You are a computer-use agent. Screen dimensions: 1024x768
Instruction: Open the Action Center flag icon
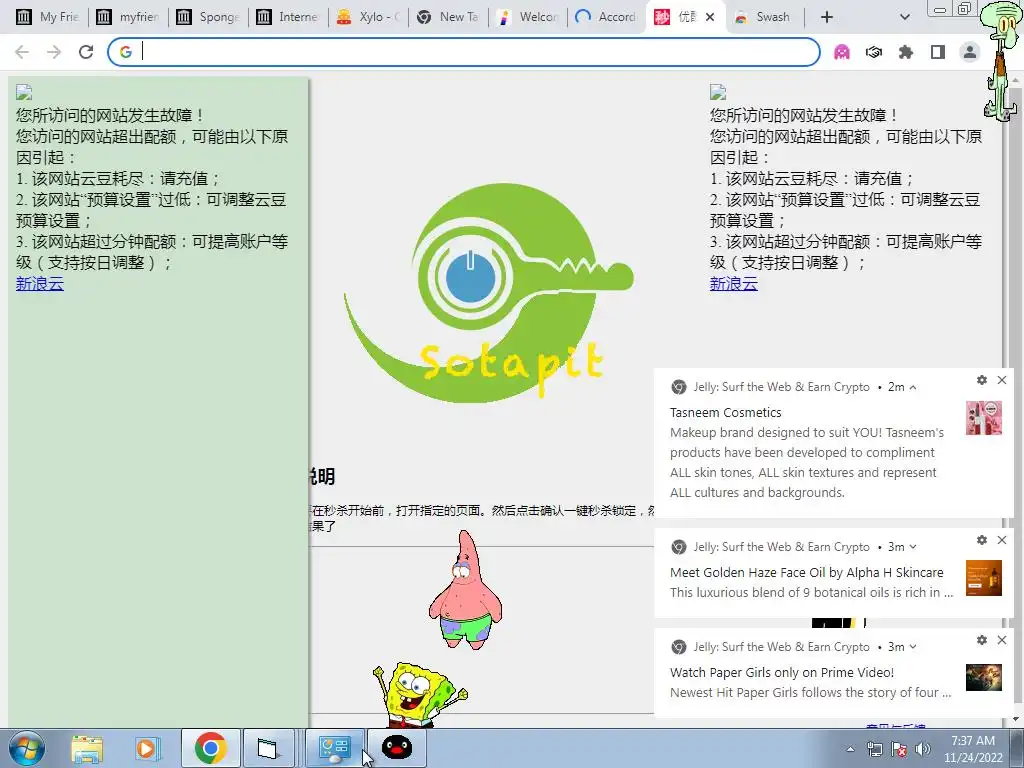pos(899,750)
